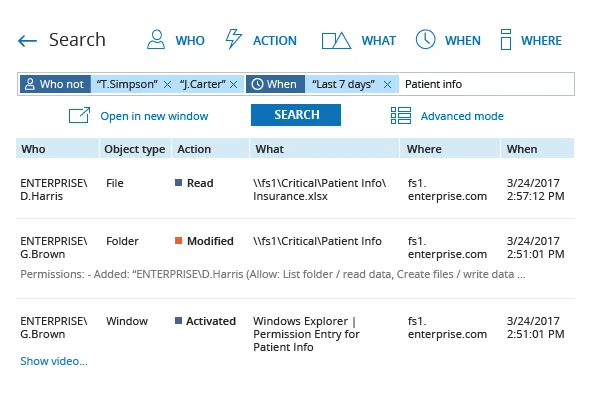The height and width of the screenshot is (395, 590).
Task: Select the "Who not" filter tag
Action: coord(55,84)
